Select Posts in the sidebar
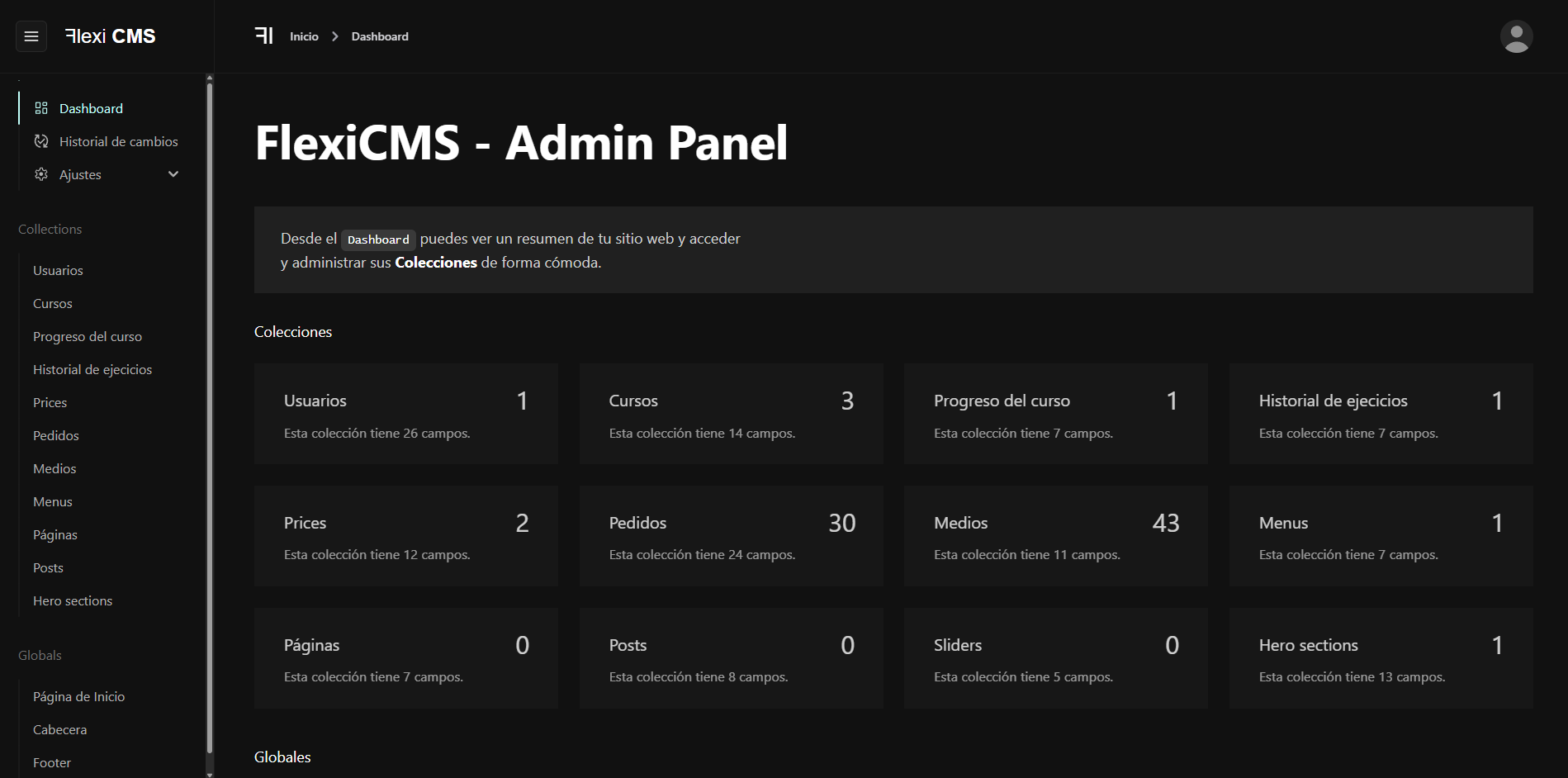 click(48, 567)
